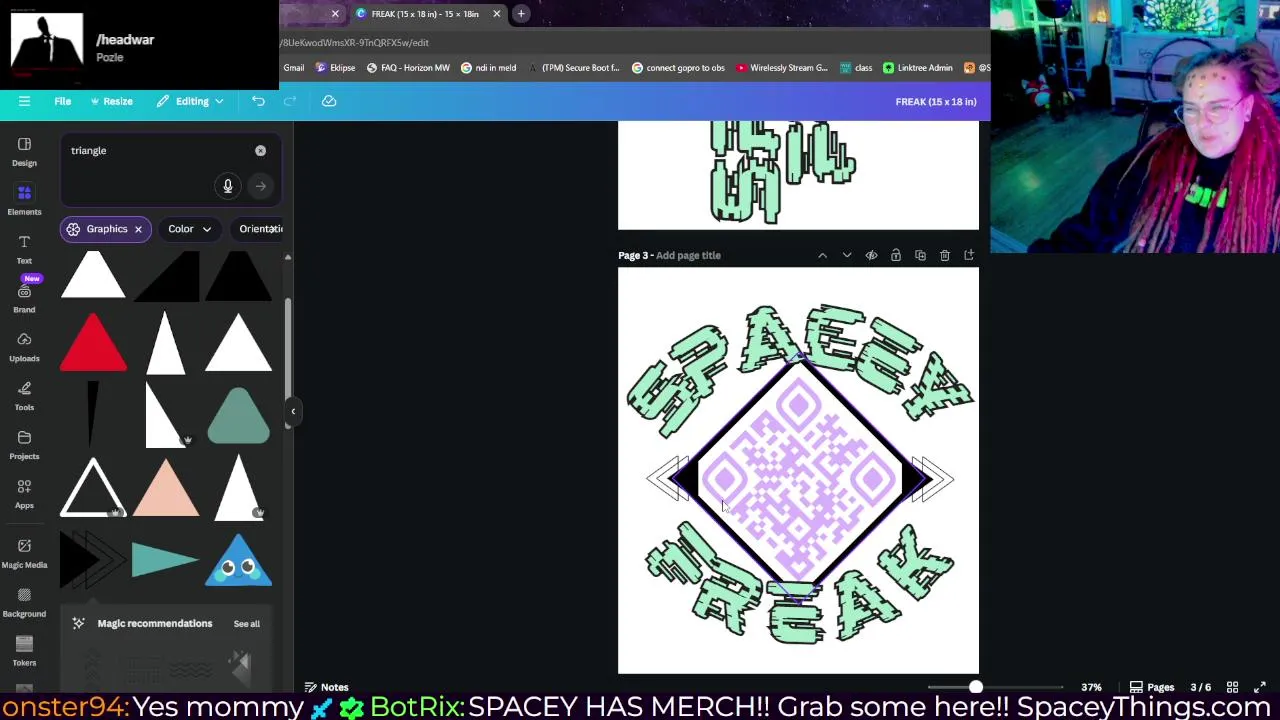1280x720 pixels.
Task: Hide Page 3 with the eye icon
Action: [x=871, y=255]
